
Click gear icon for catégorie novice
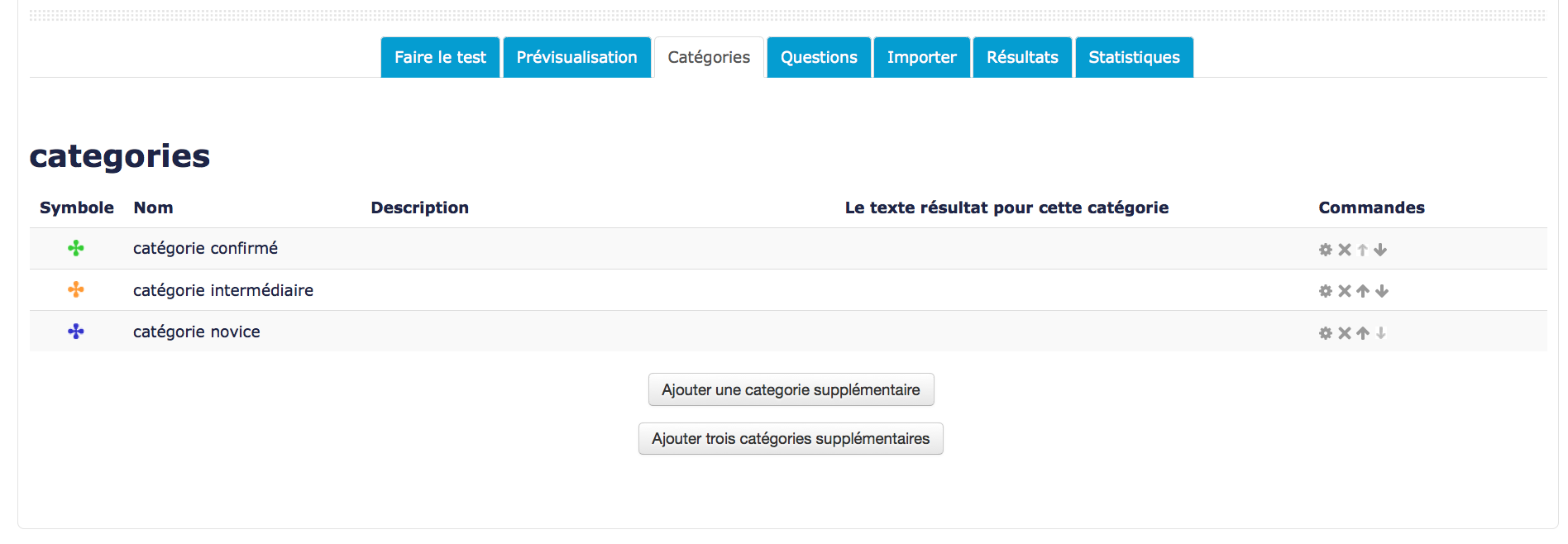click(1325, 333)
